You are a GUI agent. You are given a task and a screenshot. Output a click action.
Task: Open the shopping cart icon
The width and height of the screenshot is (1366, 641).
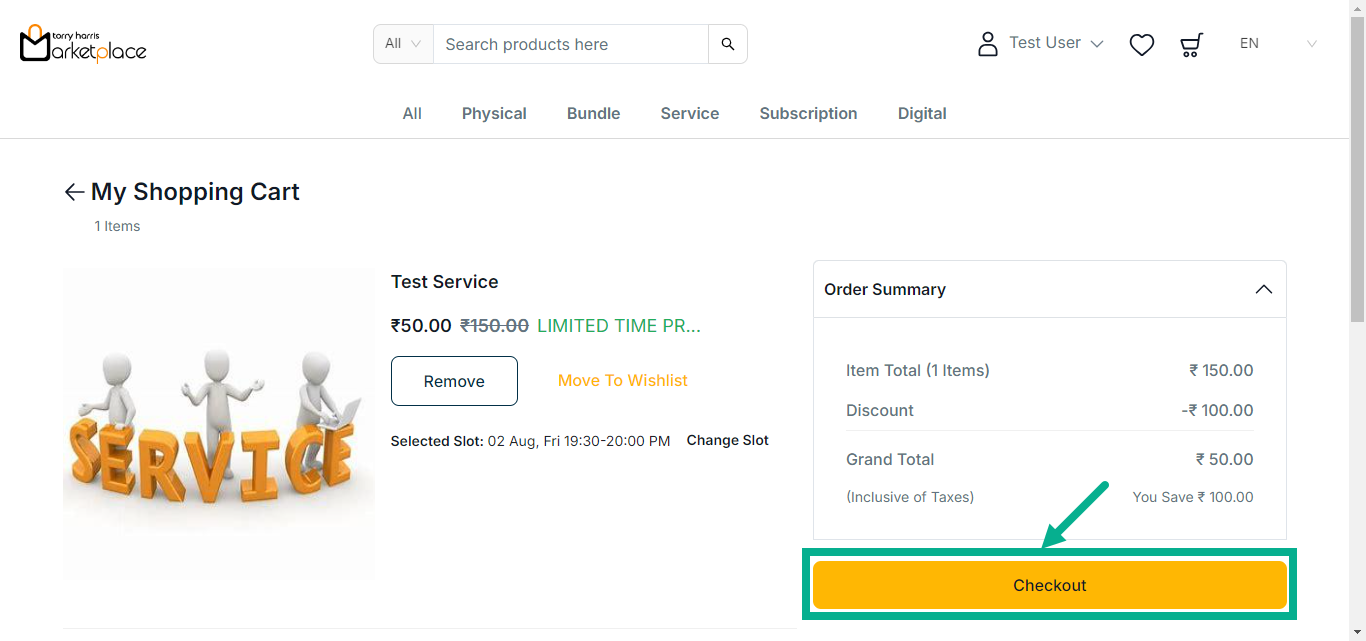1191,45
